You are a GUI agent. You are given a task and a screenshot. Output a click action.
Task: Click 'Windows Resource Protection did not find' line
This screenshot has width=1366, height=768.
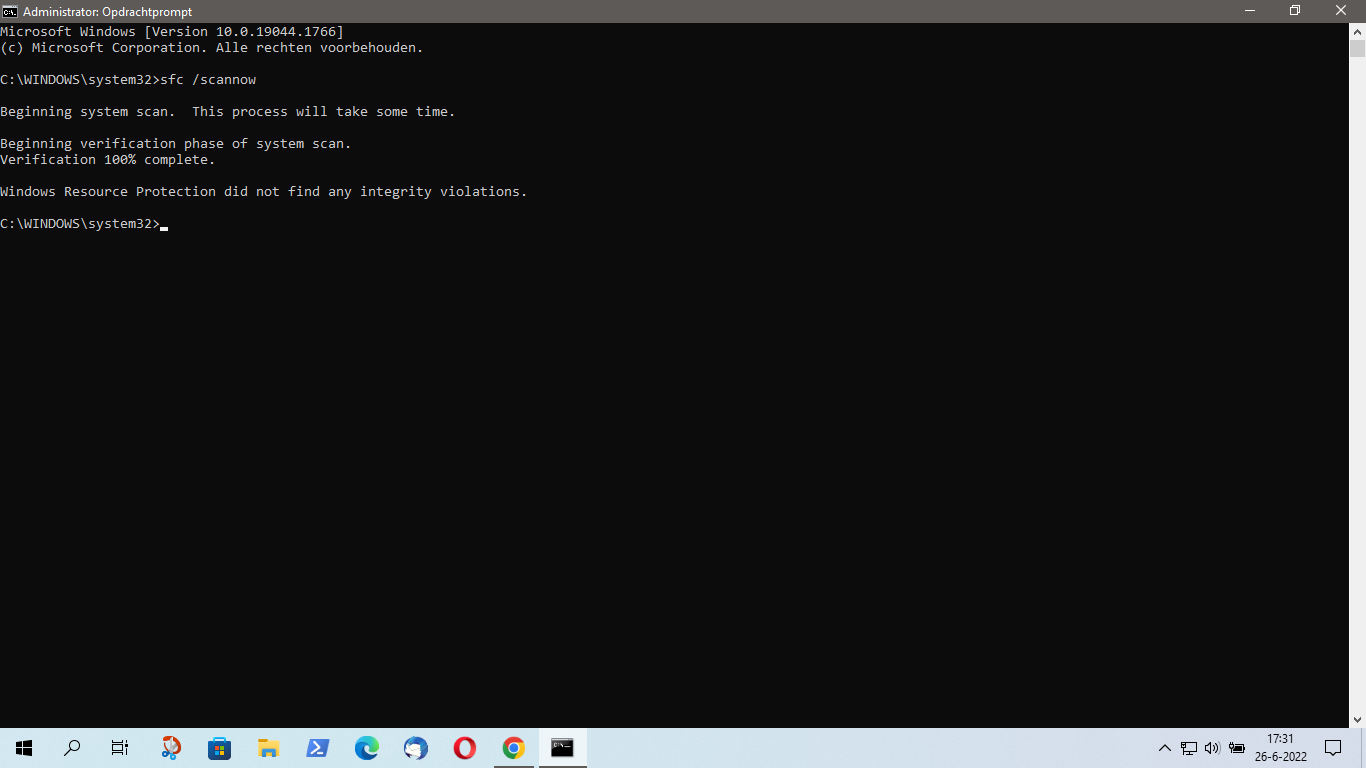[x=264, y=191]
